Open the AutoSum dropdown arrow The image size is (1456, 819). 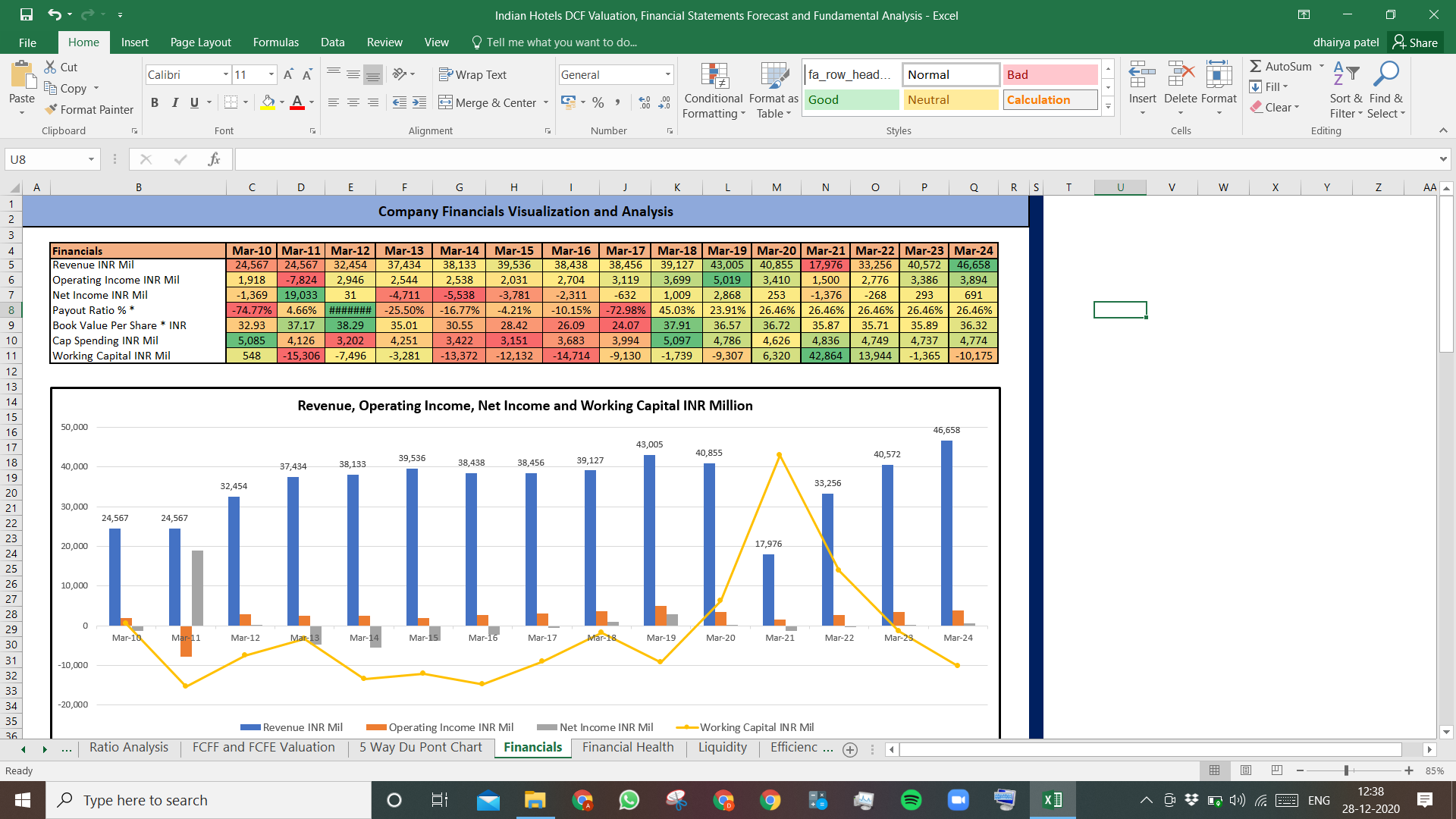click(1321, 66)
